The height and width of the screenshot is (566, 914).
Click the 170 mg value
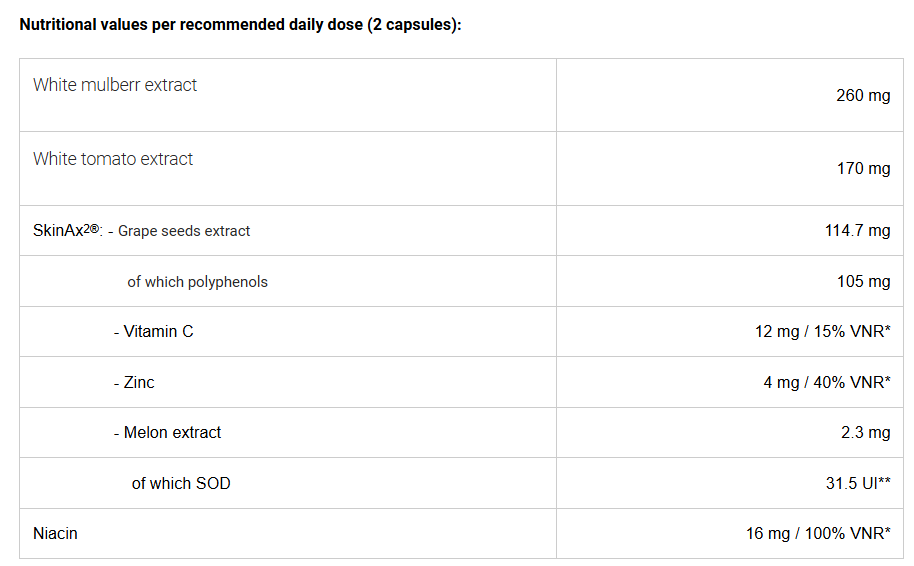click(x=863, y=168)
